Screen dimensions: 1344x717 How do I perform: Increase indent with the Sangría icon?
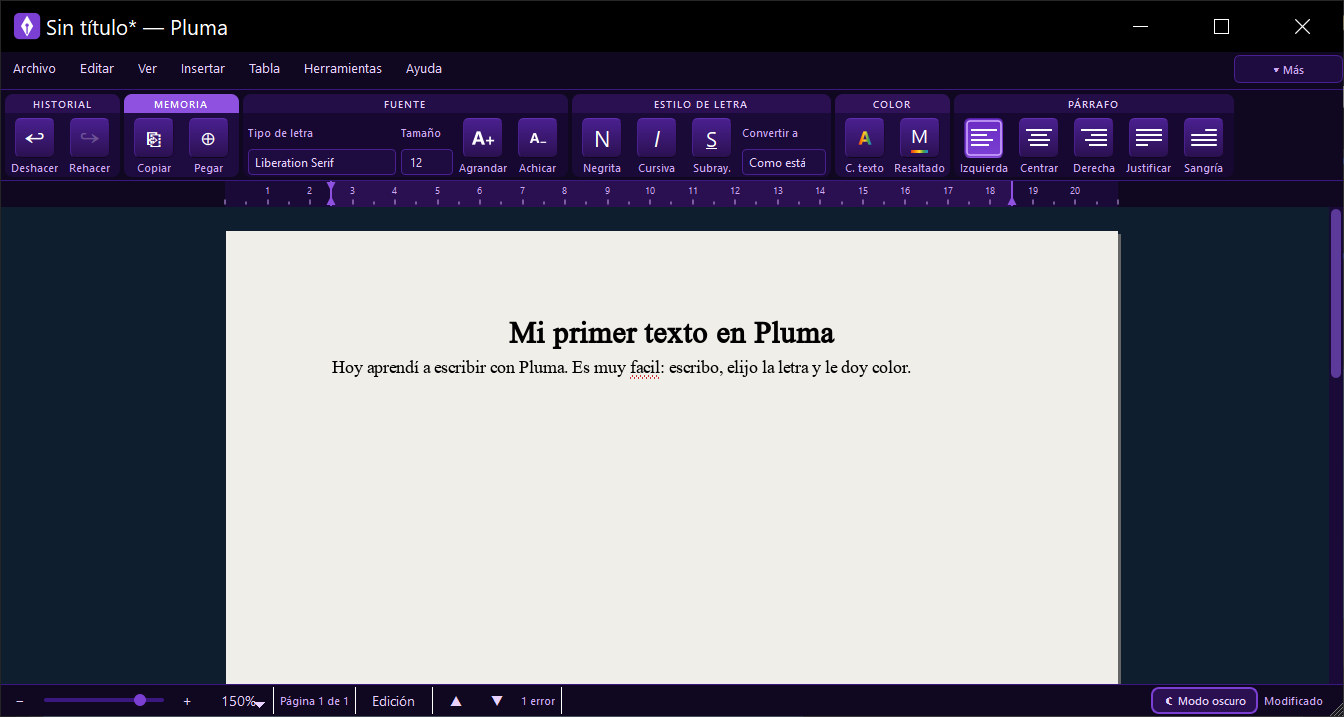[1203, 138]
